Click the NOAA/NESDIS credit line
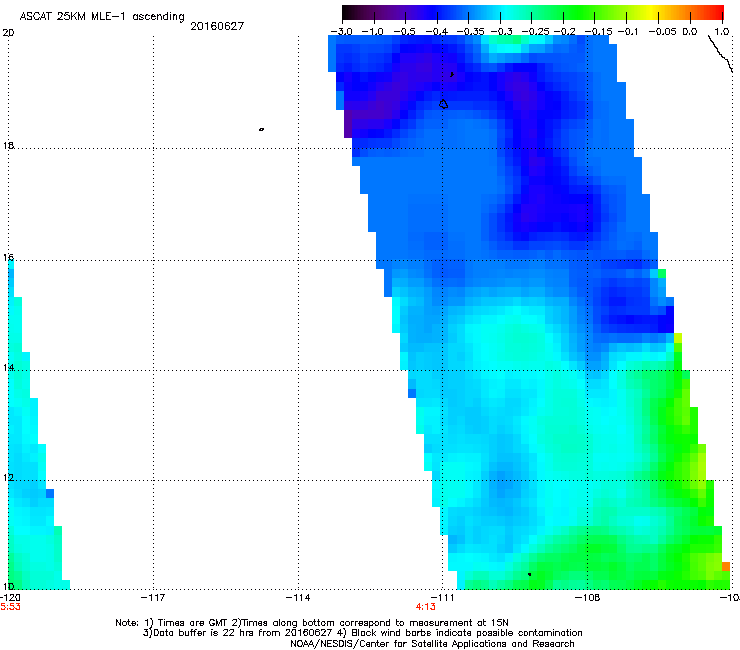 [x=432, y=644]
